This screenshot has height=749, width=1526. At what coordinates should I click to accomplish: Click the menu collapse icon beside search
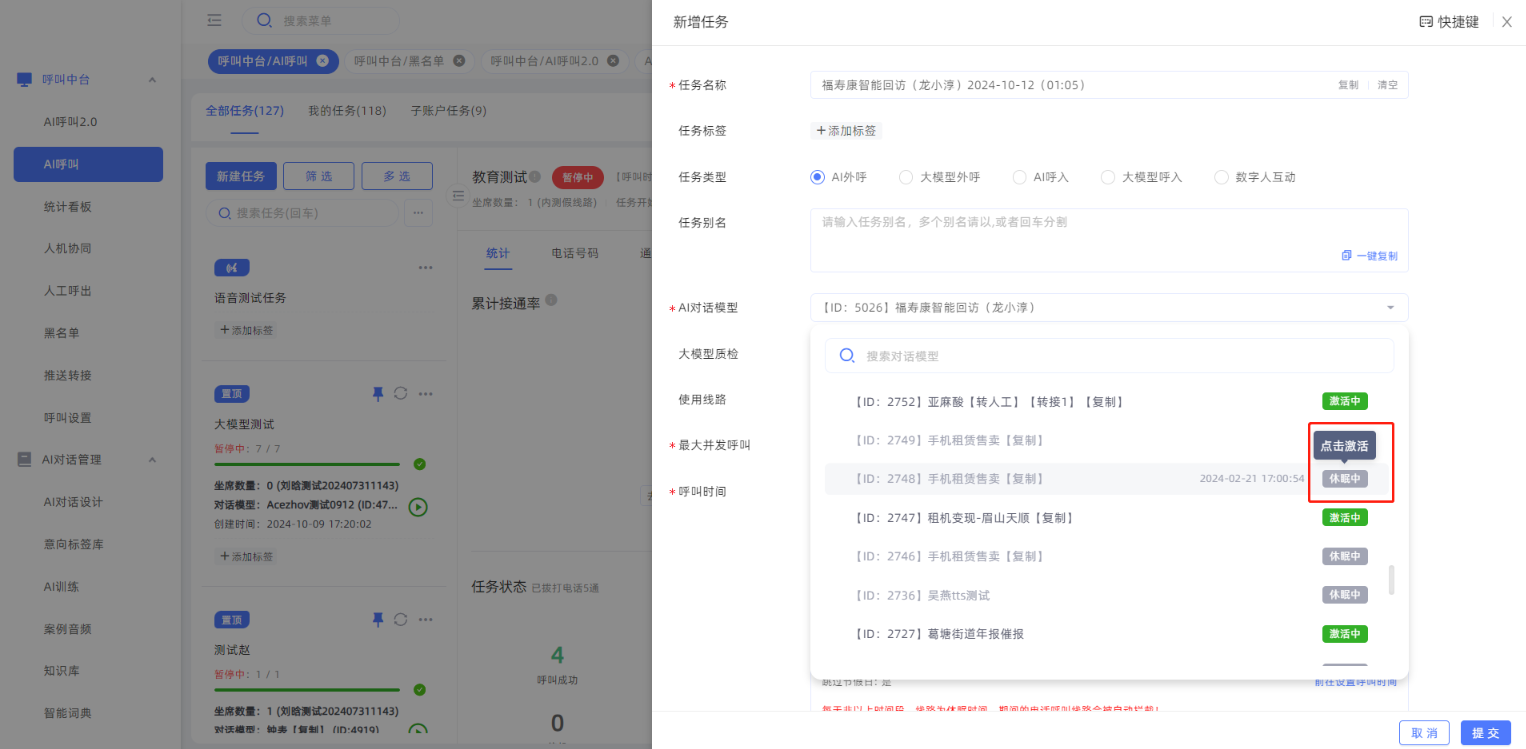[x=214, y=20]
